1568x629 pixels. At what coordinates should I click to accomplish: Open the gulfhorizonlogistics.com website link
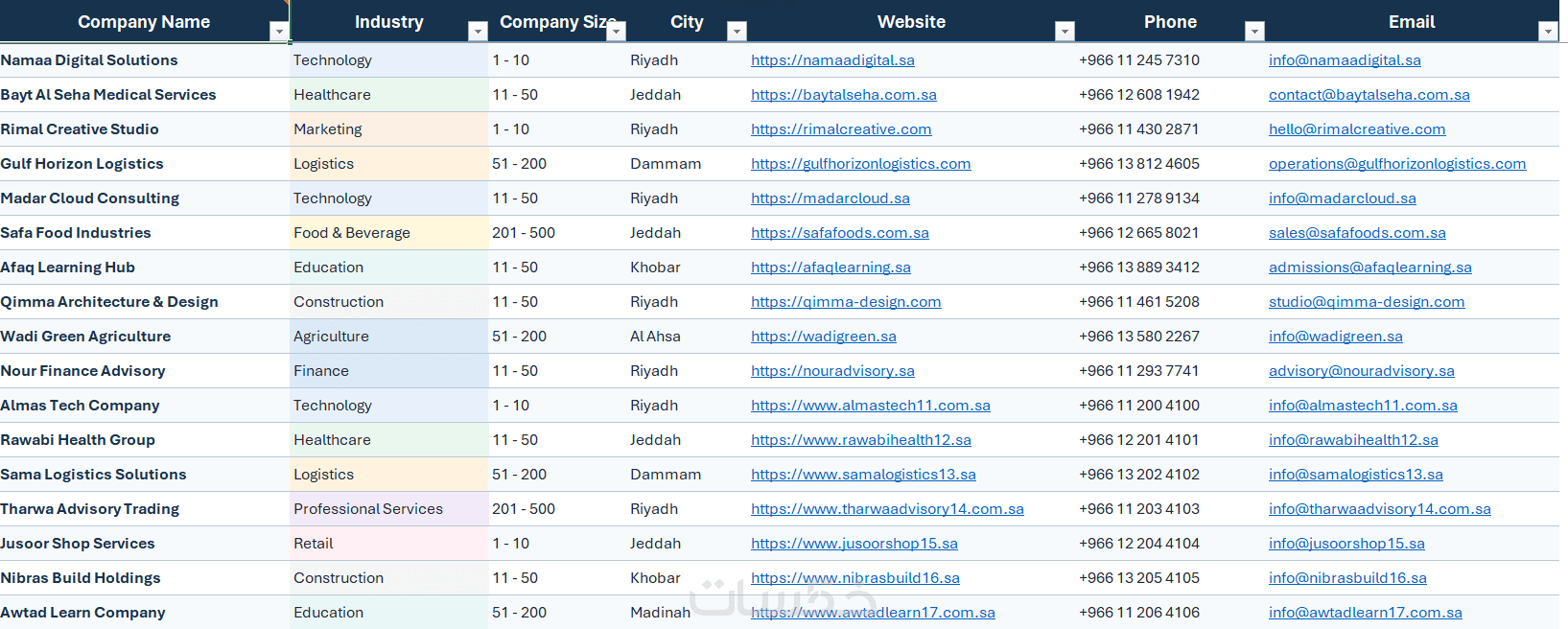click(x=861, y=164)
